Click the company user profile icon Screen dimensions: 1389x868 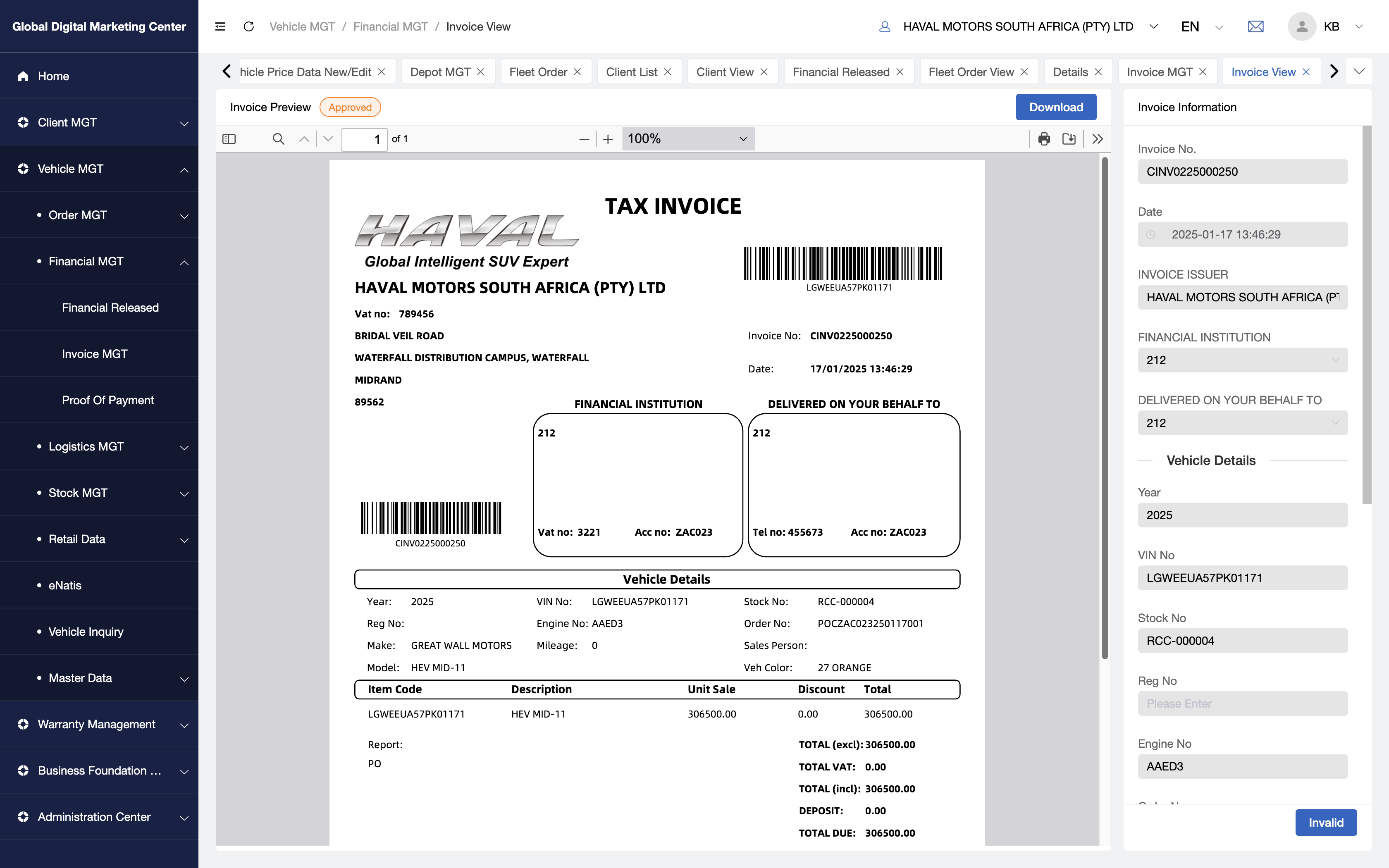(885, 26)
